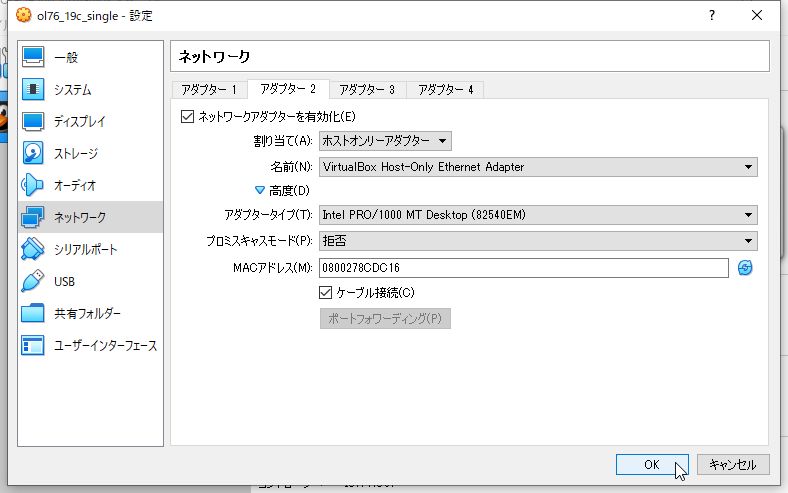The height and width of the screenshot is (493, 788).
Task: Generate a new random MAC address
Action: [745, 268]
